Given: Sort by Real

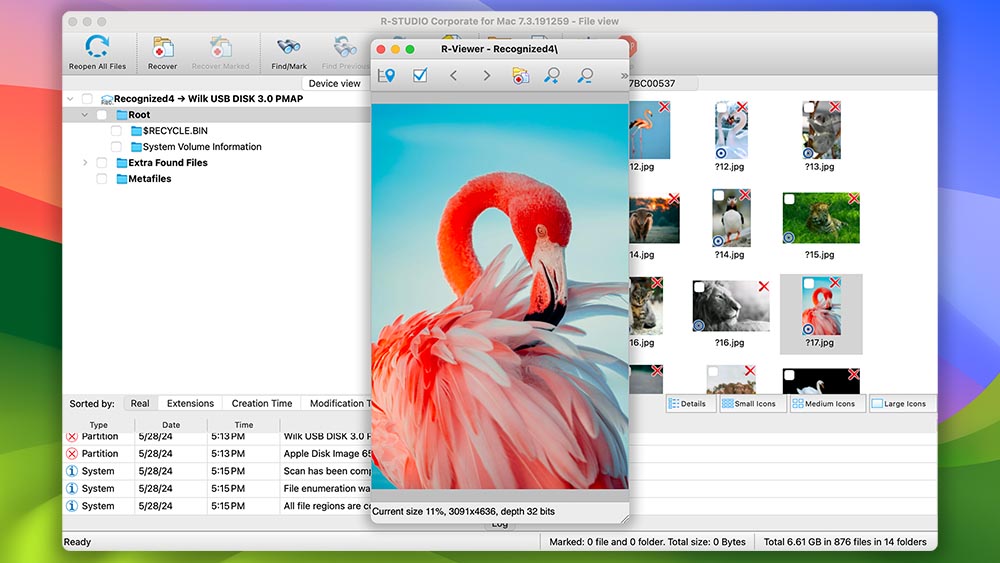Looking at the screenshot, I should pyautogui.click(x=140, y=404).
